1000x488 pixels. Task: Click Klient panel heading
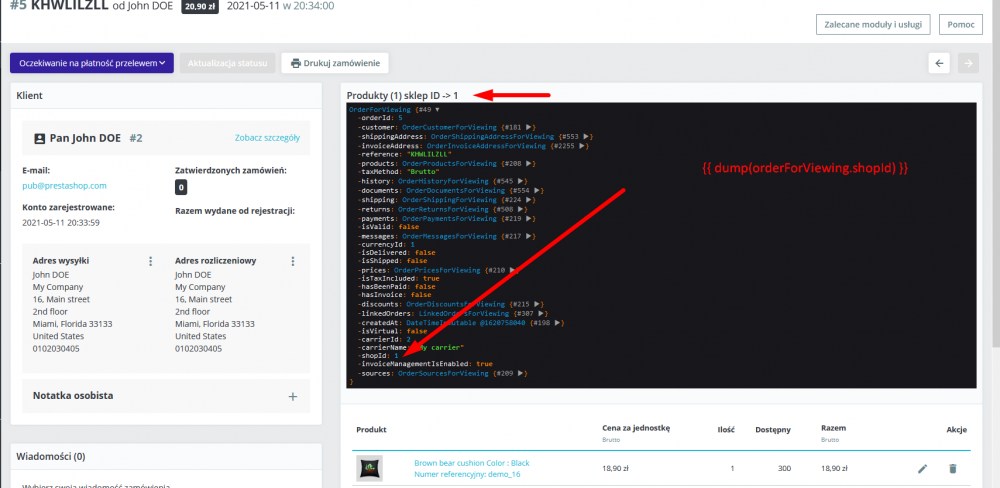[x=29, y=96]
